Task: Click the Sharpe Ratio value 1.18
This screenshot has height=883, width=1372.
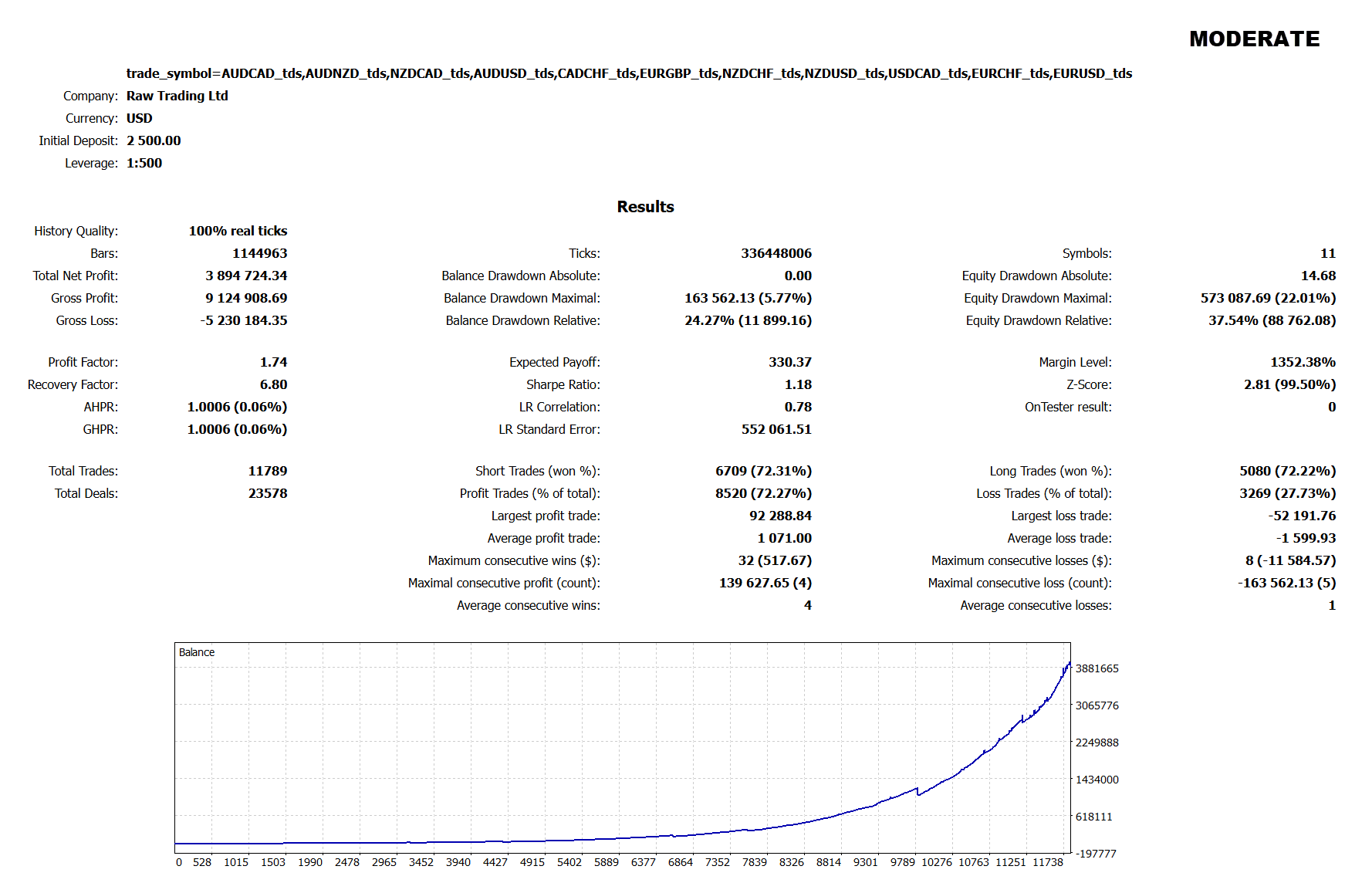Action: click(798, 384)
